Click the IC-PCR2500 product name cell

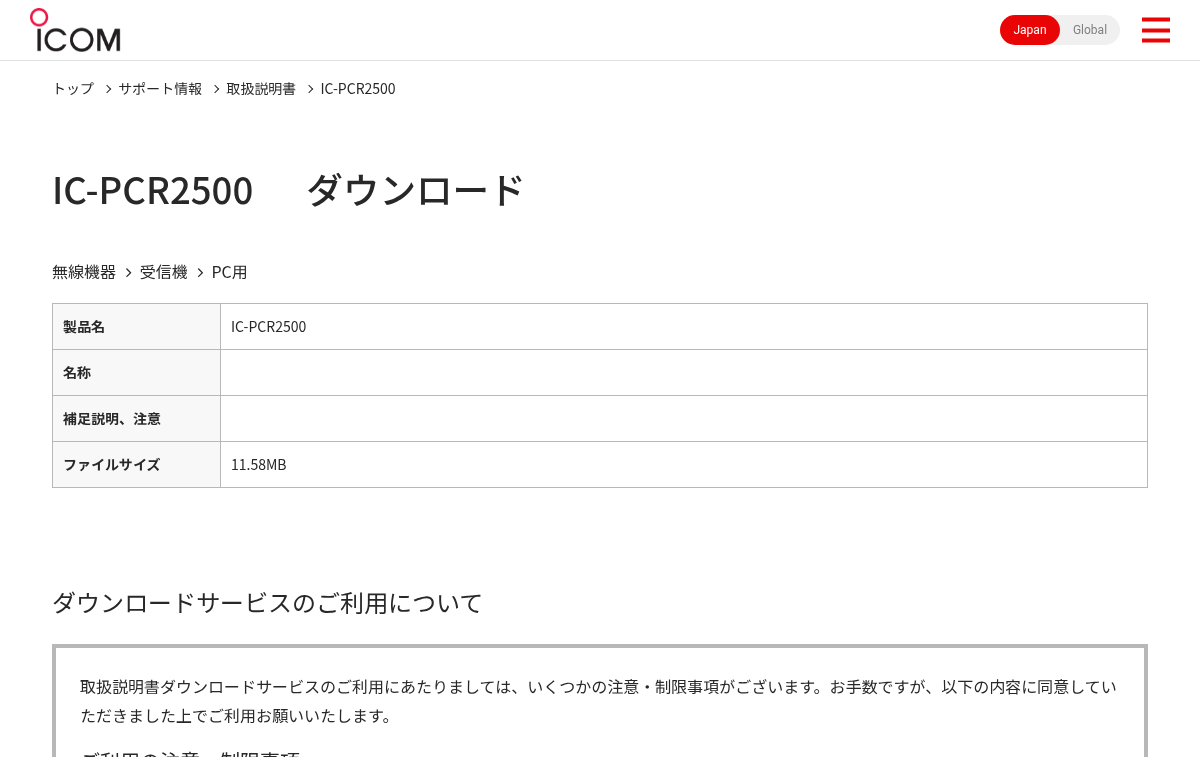(x=684, y=327)
